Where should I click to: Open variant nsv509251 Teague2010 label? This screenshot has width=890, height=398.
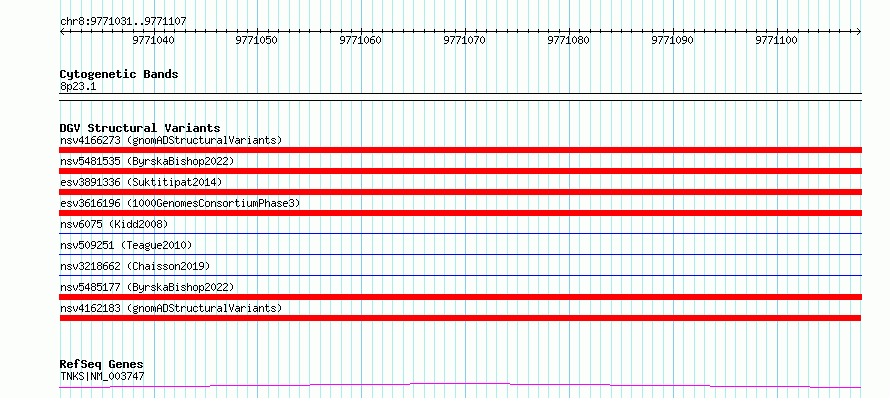126,245
